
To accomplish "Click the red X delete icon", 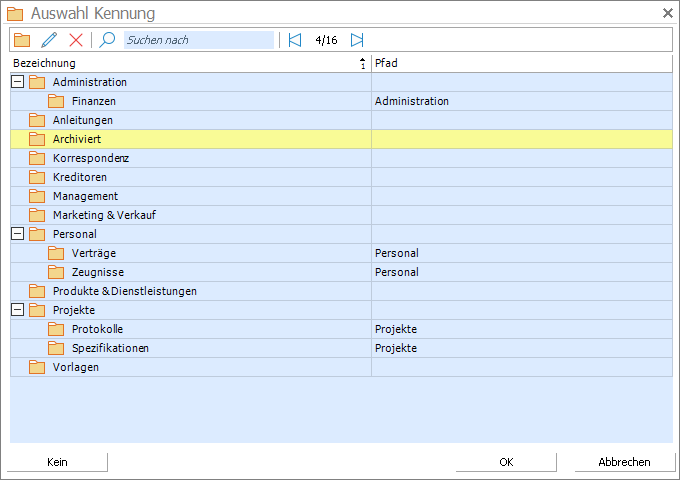I will [76, 40].
